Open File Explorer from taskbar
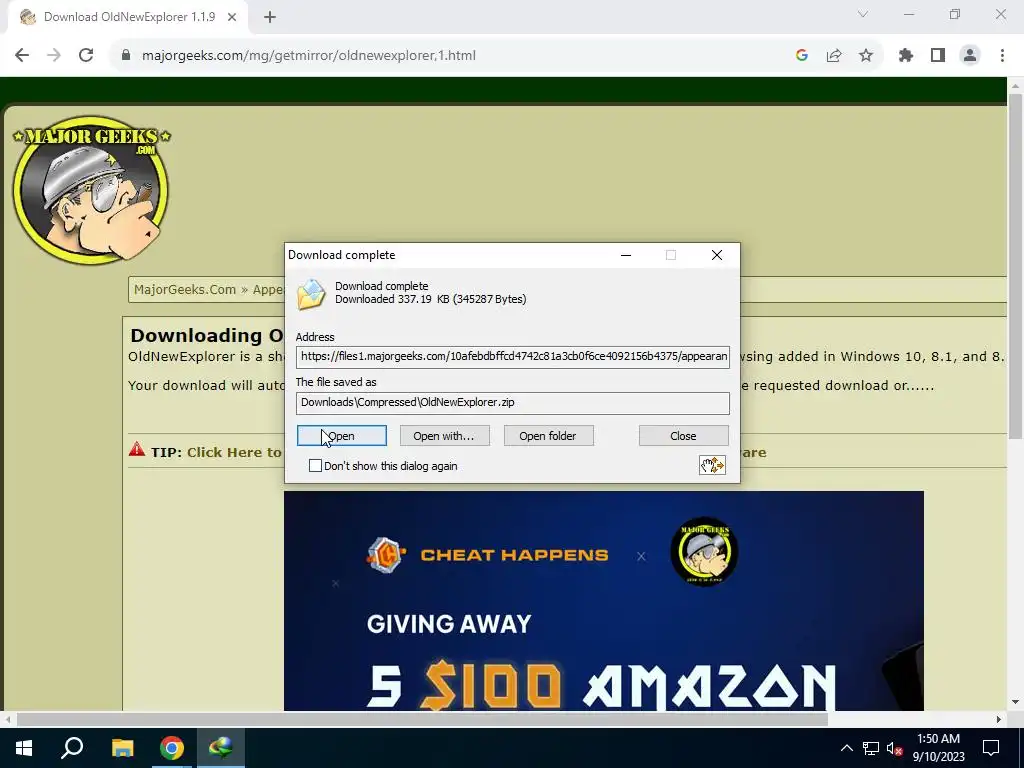Viewport: 1024px width, 768px height. [122, 748]
